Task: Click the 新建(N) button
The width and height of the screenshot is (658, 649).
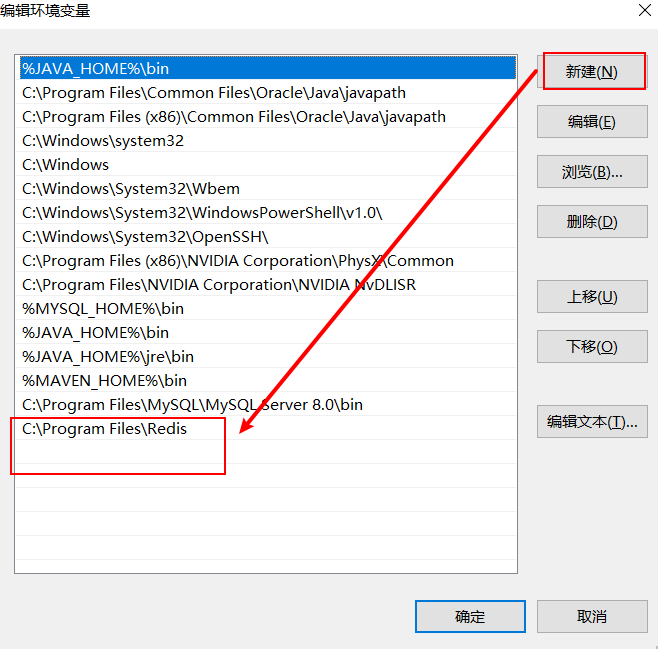Action: tap(592, 72)
